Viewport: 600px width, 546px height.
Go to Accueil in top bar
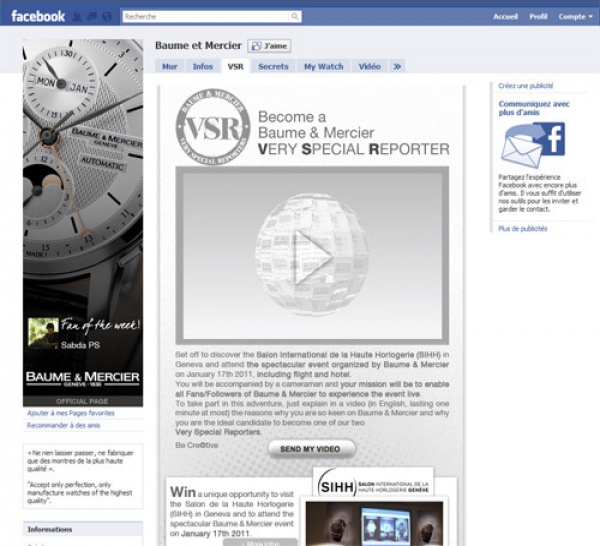click(505, 16)
